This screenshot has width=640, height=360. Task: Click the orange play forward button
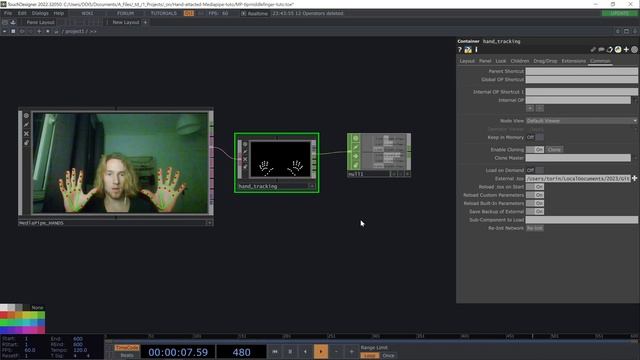321,351
